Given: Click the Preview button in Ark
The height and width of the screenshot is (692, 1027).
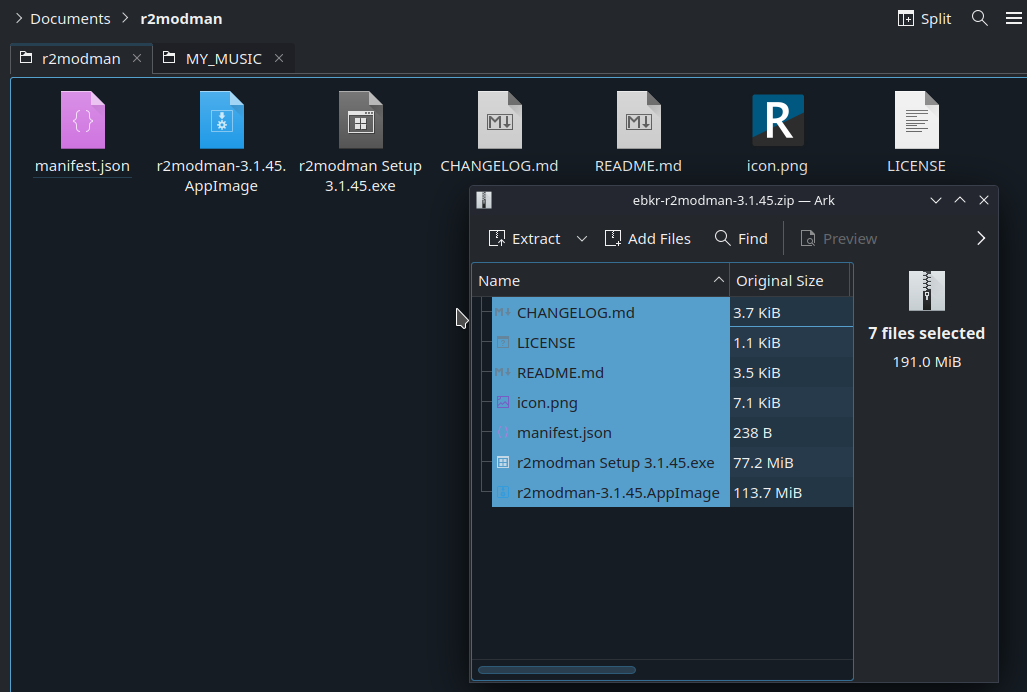Looking at the screenshot, I should click(838, 239).
